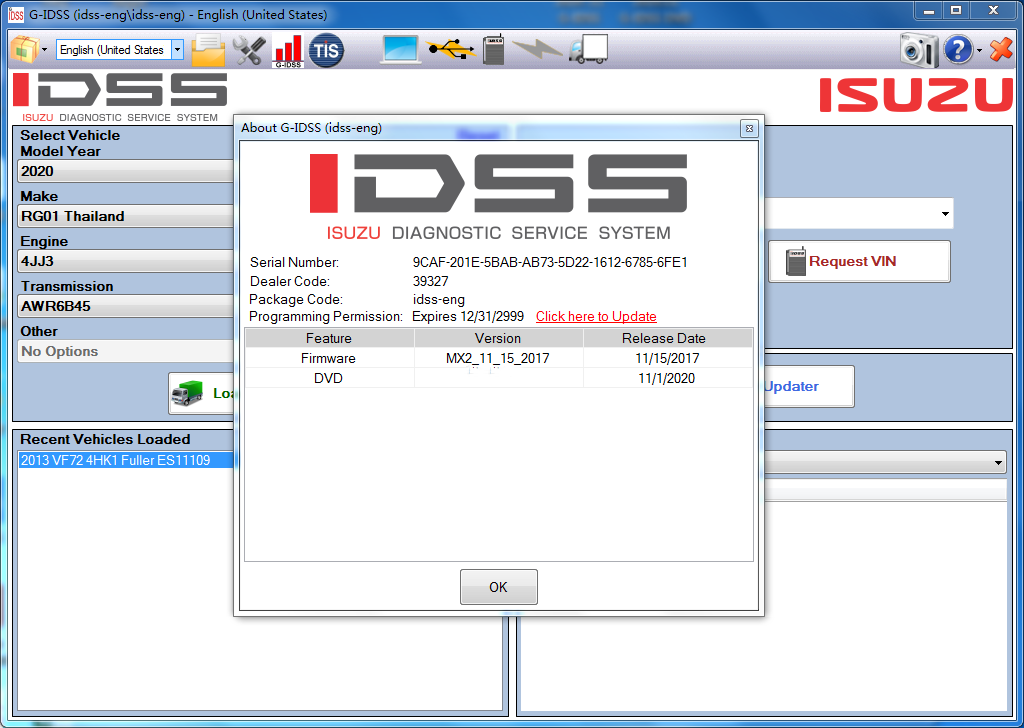Click the Version column header
The image size is (1024, 728).
click(498, 338)
